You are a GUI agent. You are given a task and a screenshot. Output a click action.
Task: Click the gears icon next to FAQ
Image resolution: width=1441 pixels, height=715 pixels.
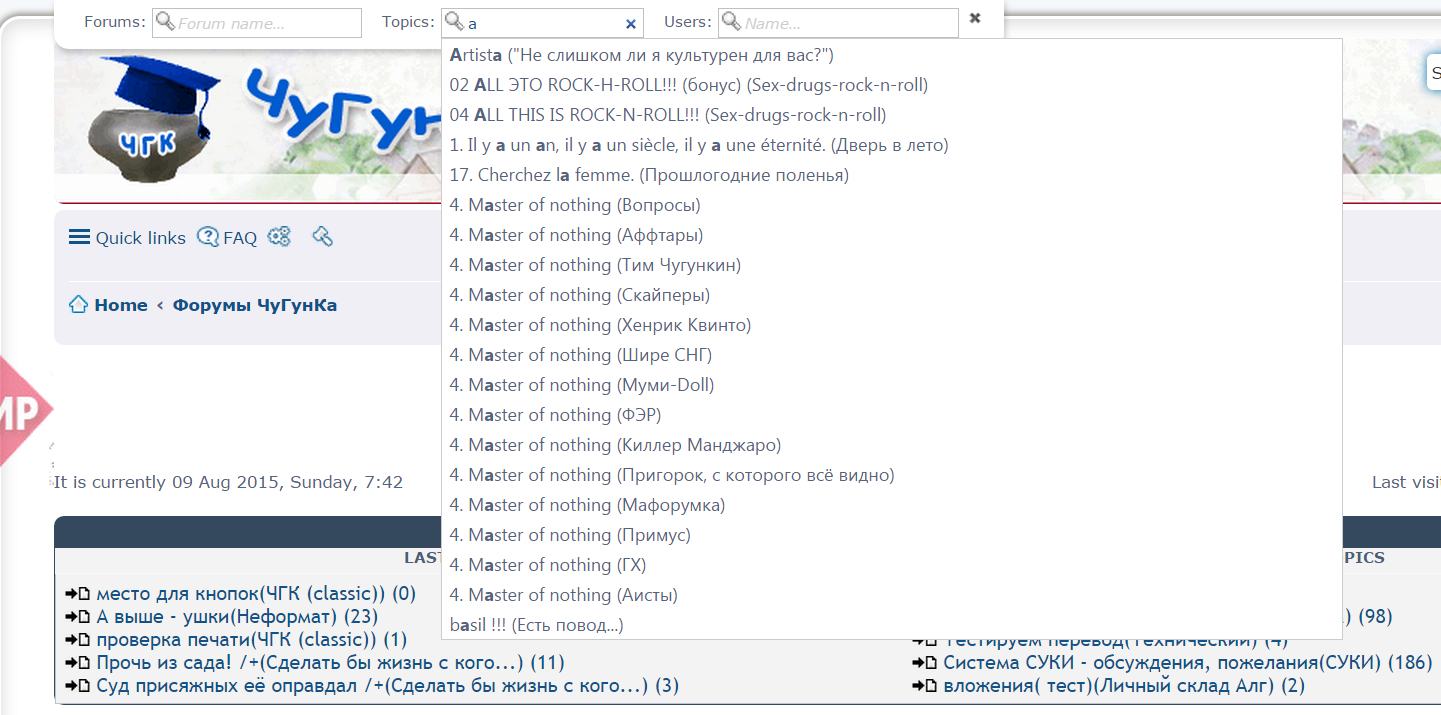pyautogui.click(x=279, y=237)
